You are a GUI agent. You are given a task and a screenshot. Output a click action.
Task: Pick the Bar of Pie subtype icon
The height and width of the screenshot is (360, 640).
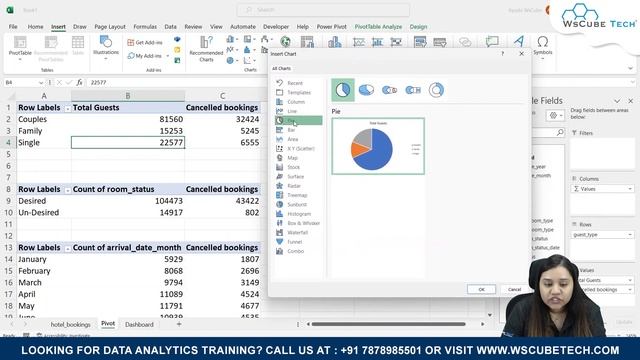pyautogui.click(x=413, y=90)
